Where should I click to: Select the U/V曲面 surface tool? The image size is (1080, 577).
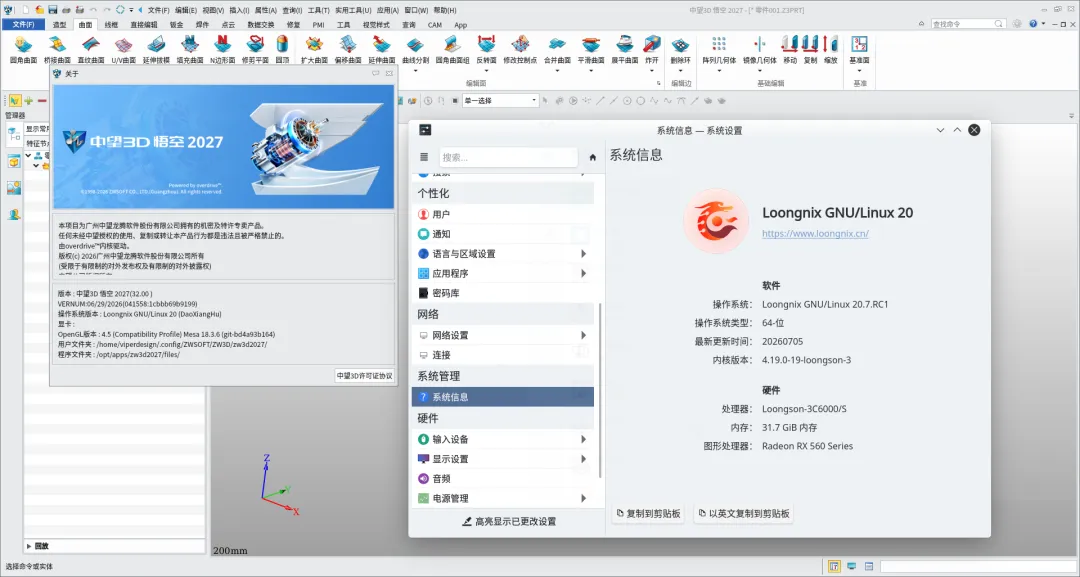point(123,50)
